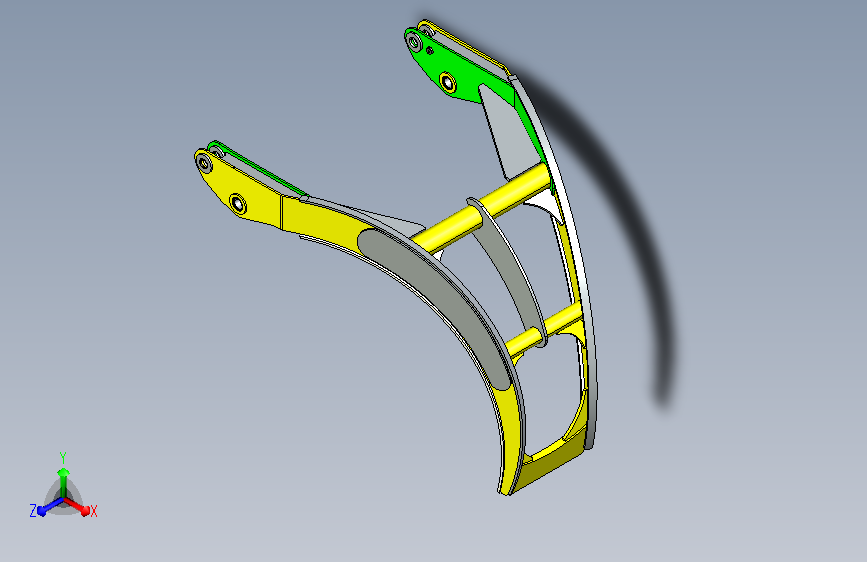
Task: Select the lower yellow cross tube
Action: pyautogui.click(x=545, y=328)
